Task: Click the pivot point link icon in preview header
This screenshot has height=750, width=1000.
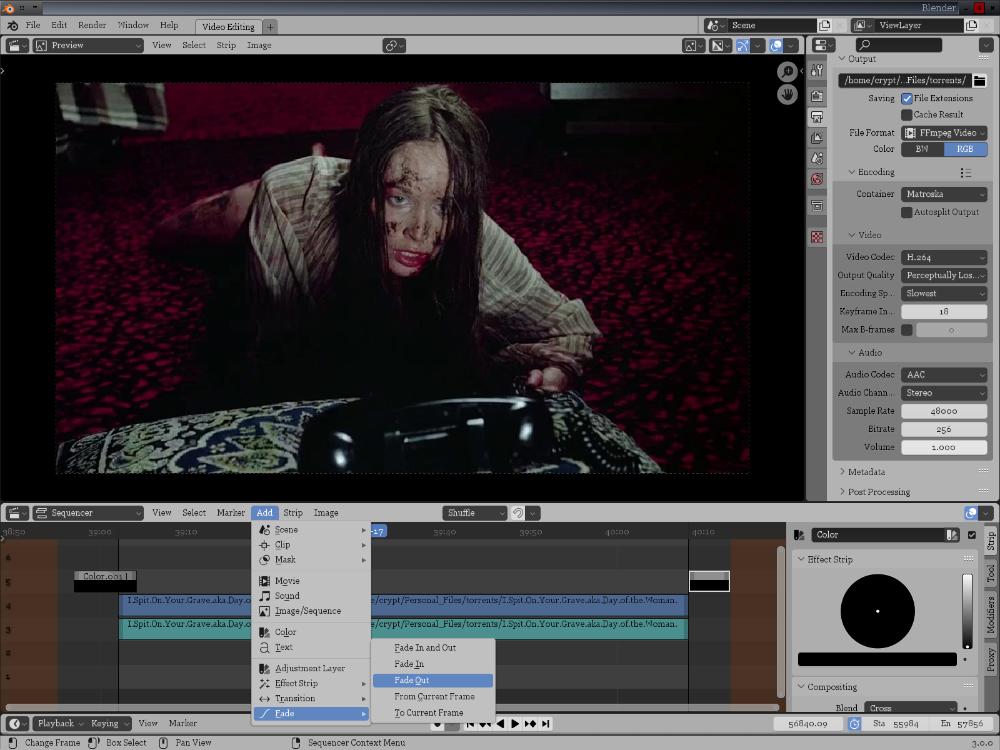Action: (x=394, y=46)
